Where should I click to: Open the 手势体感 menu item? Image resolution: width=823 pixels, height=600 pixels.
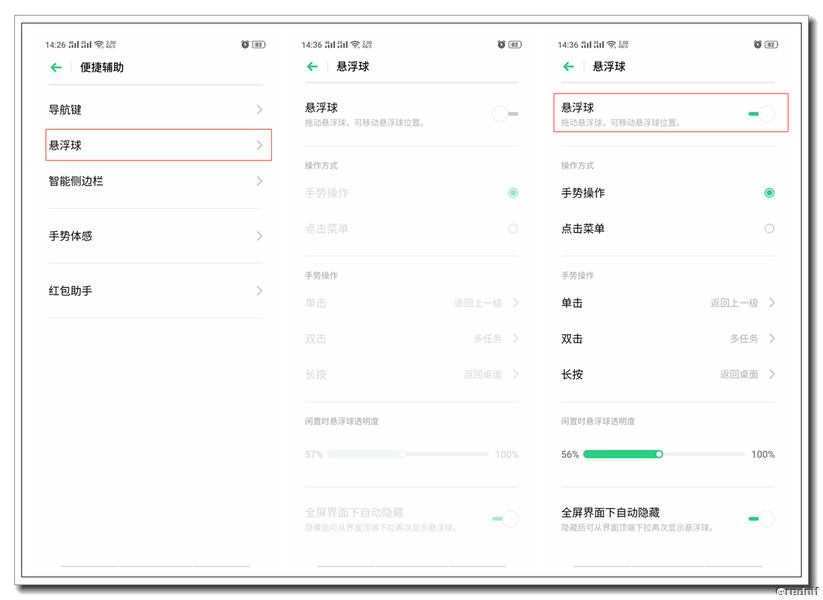pos(155,236)
